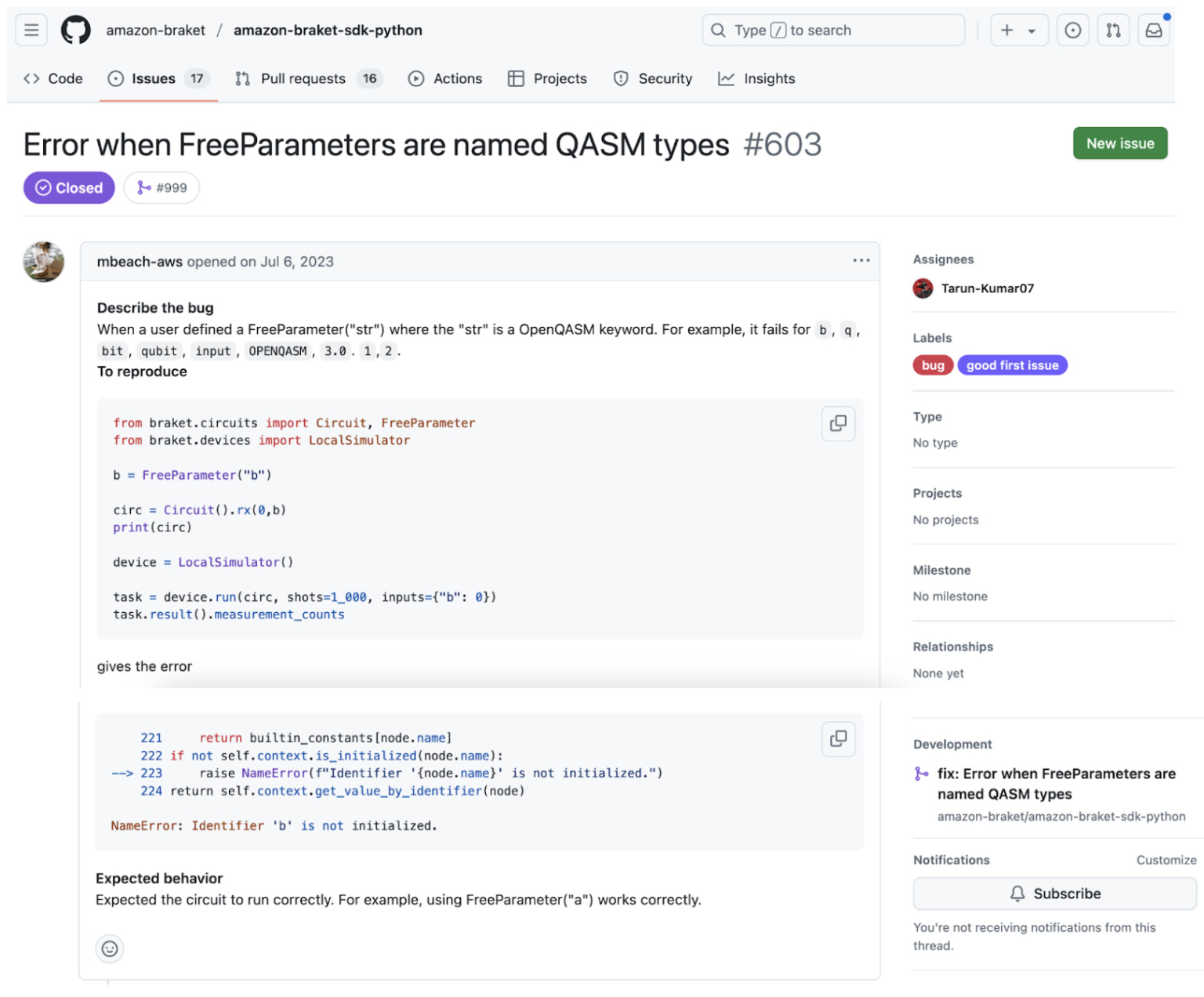1204x997 pixels.
Task: Click mbeach-aws's profile avatar
Action: point(44,262)
